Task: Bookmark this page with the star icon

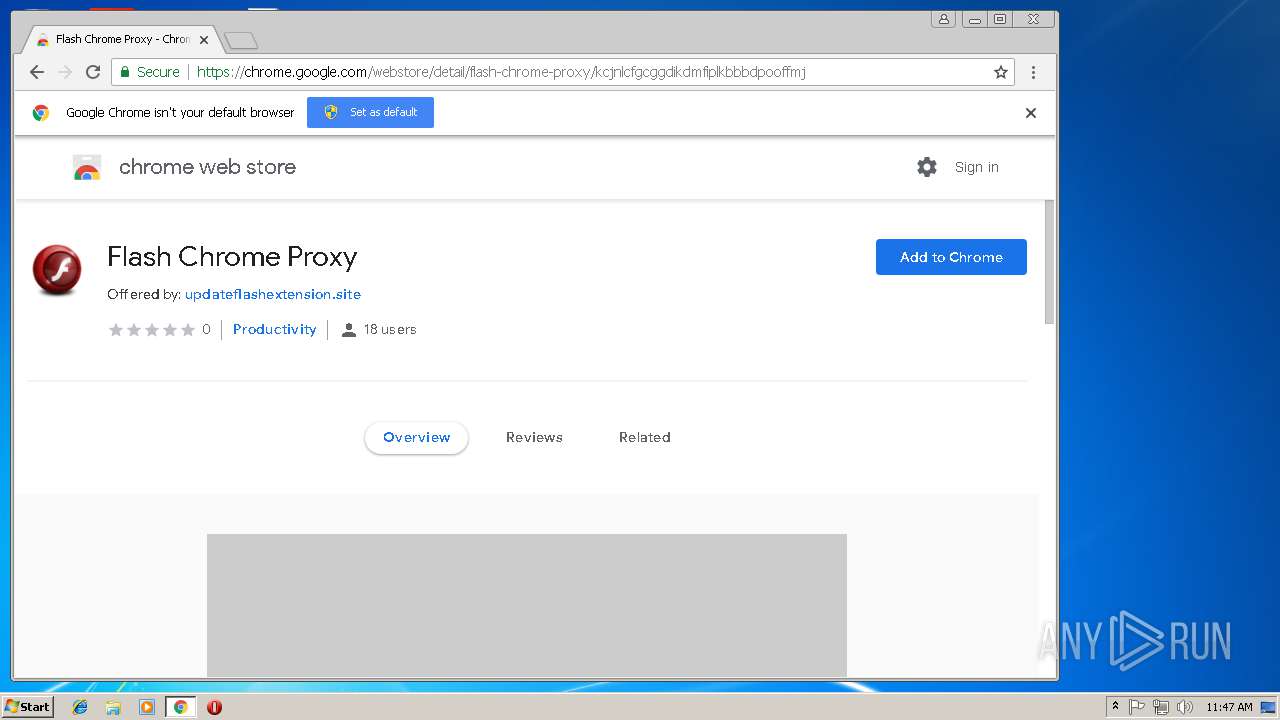Action: click(x=1000, y=72)
